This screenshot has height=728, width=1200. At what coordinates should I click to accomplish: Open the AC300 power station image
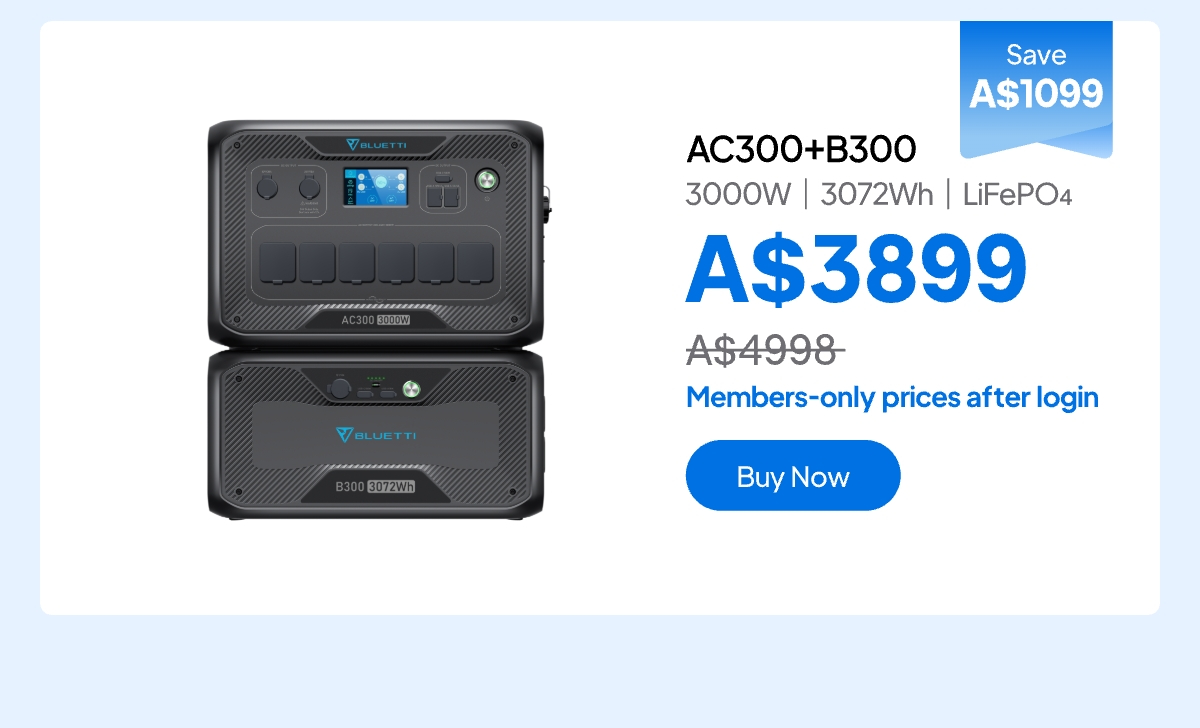point(376,232)
